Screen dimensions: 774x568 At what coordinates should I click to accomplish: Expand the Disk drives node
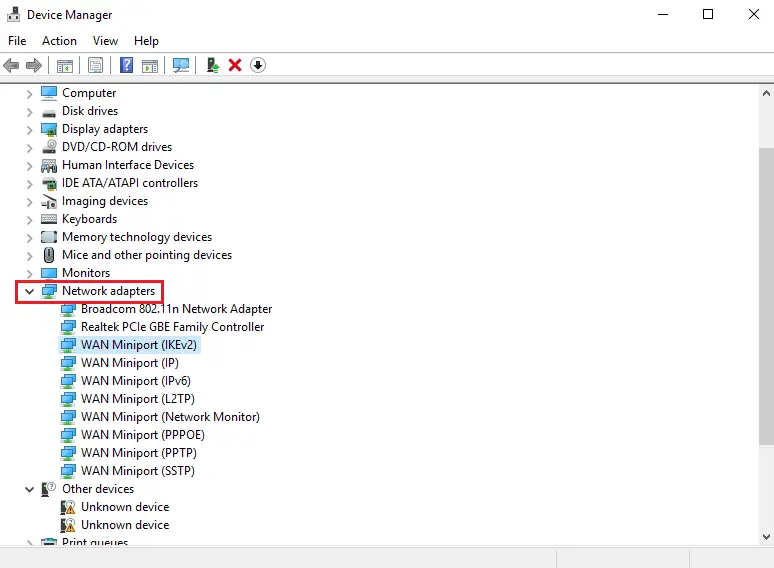(x=30, y=112)
